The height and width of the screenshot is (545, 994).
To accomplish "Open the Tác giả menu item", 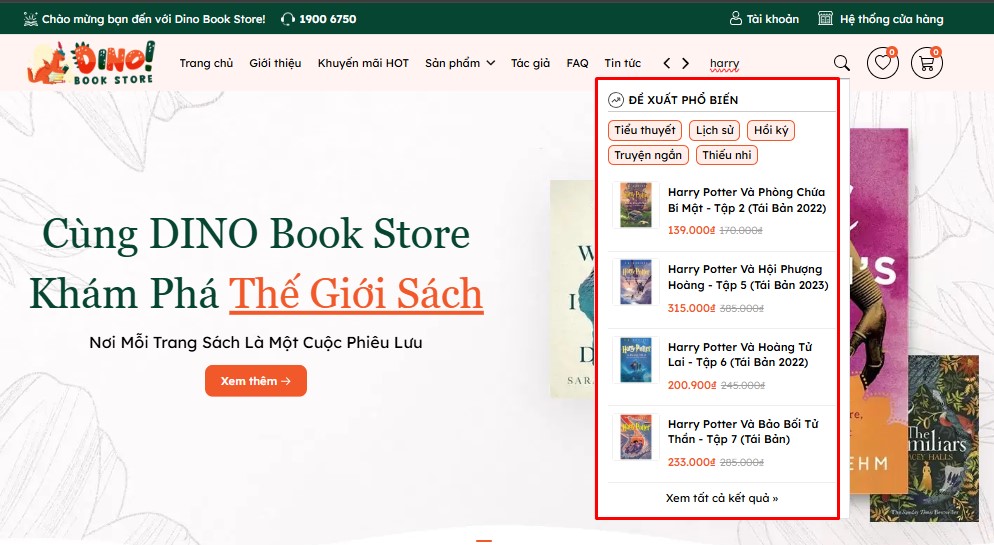I will point(531,63).
